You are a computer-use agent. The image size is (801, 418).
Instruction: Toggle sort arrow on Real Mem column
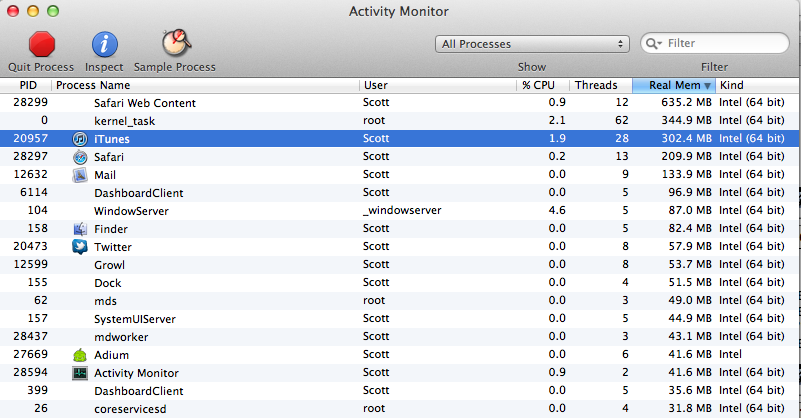coord(708,85)
